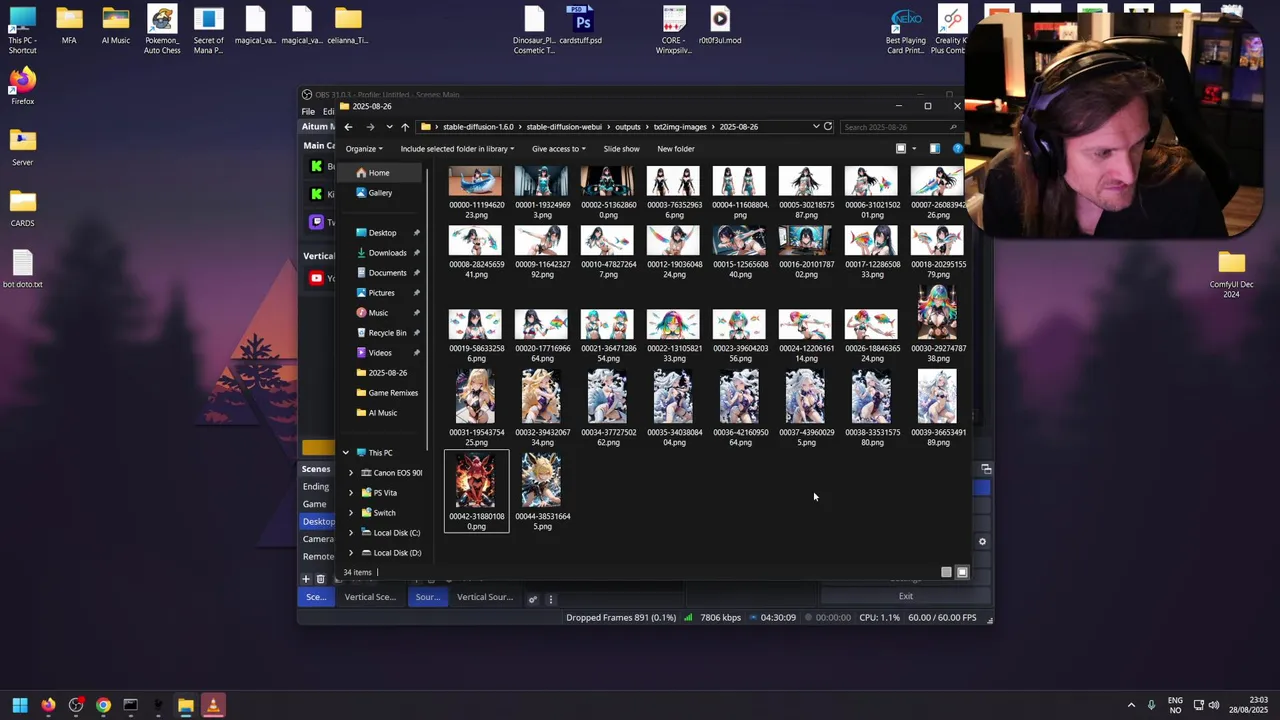Open Windows Start button on taskbar

[20, 705]
